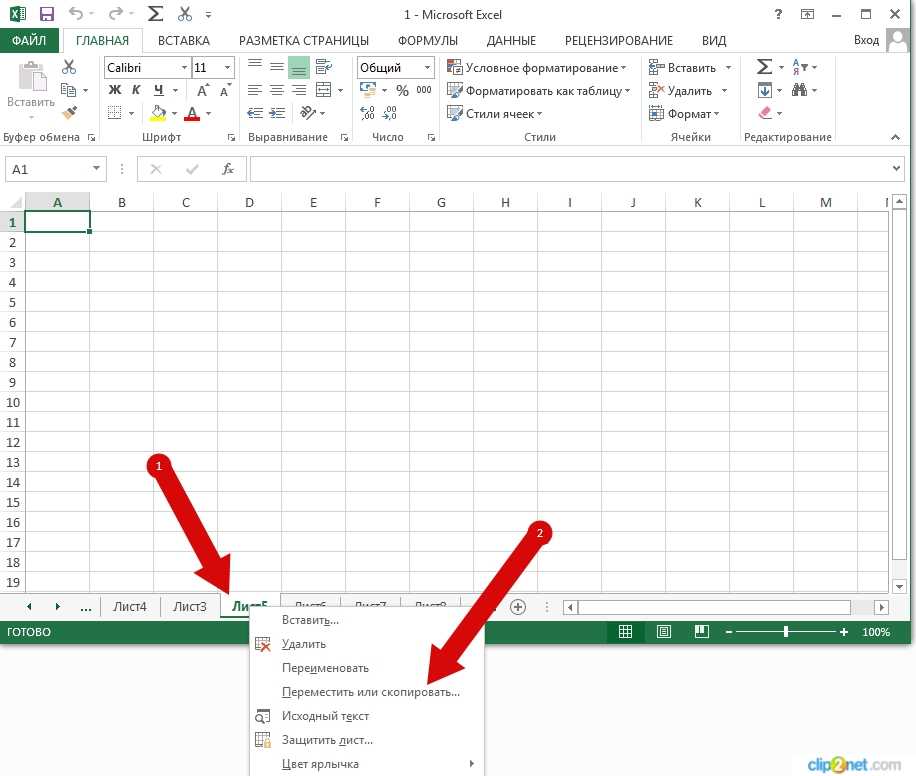Click the AutoSum sigma in quick access toolbar
This screenshot has height=776, width=916.
155,14
